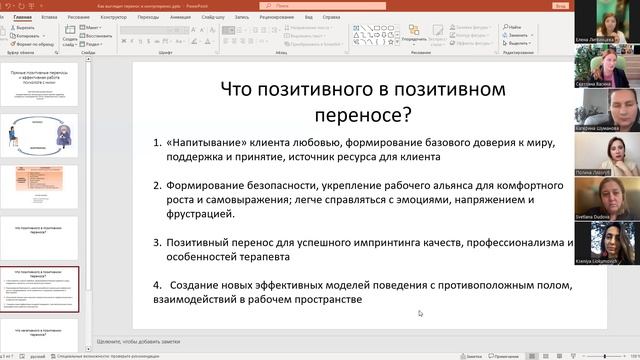640x360 pixels.
Task: Click the numbered list button
Action: (240, 30)
